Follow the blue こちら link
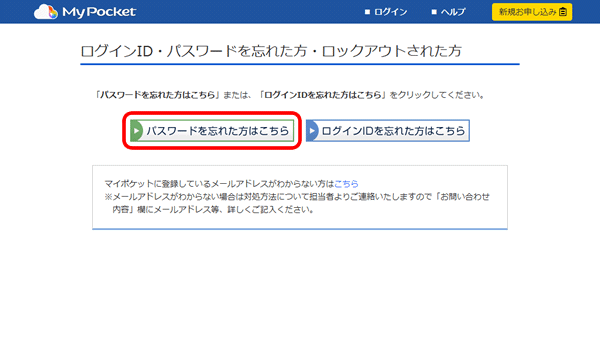The width and height of the screenshot is (600, 360). coord(346,184)
